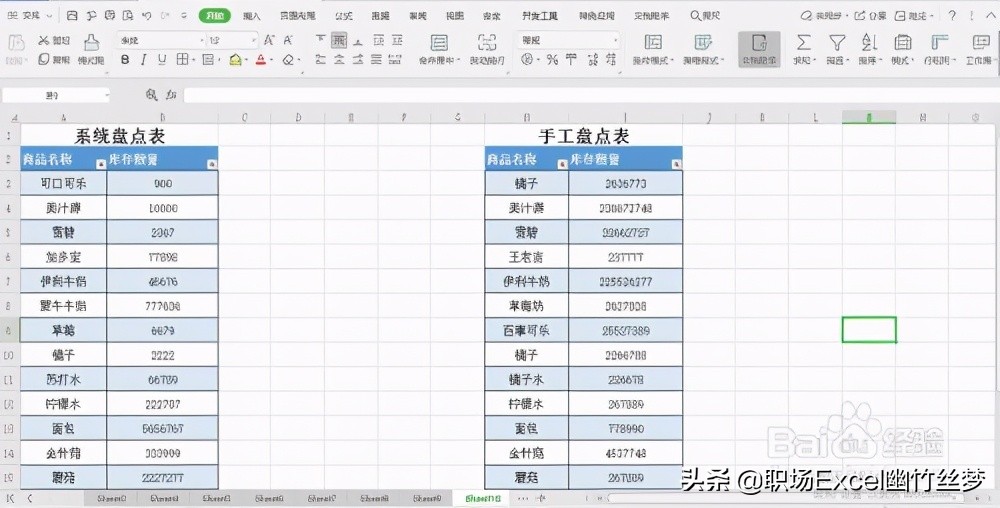Screen dimensions: 1000x508
Task: Open filter dropdown on 系统盘点表 商品名称 header
Action: (100, 164)
